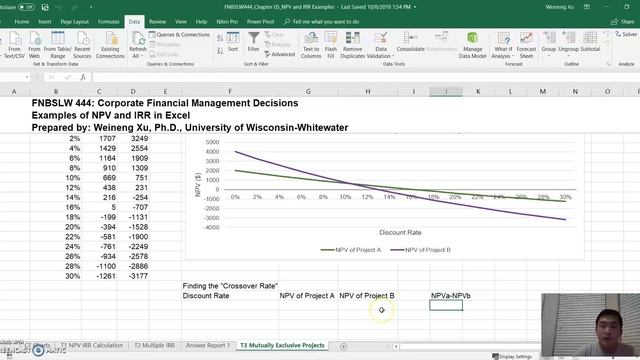Switch to Answer Report 1 sheet
This screenshot has height=360, width=640.
coord(208,345)
